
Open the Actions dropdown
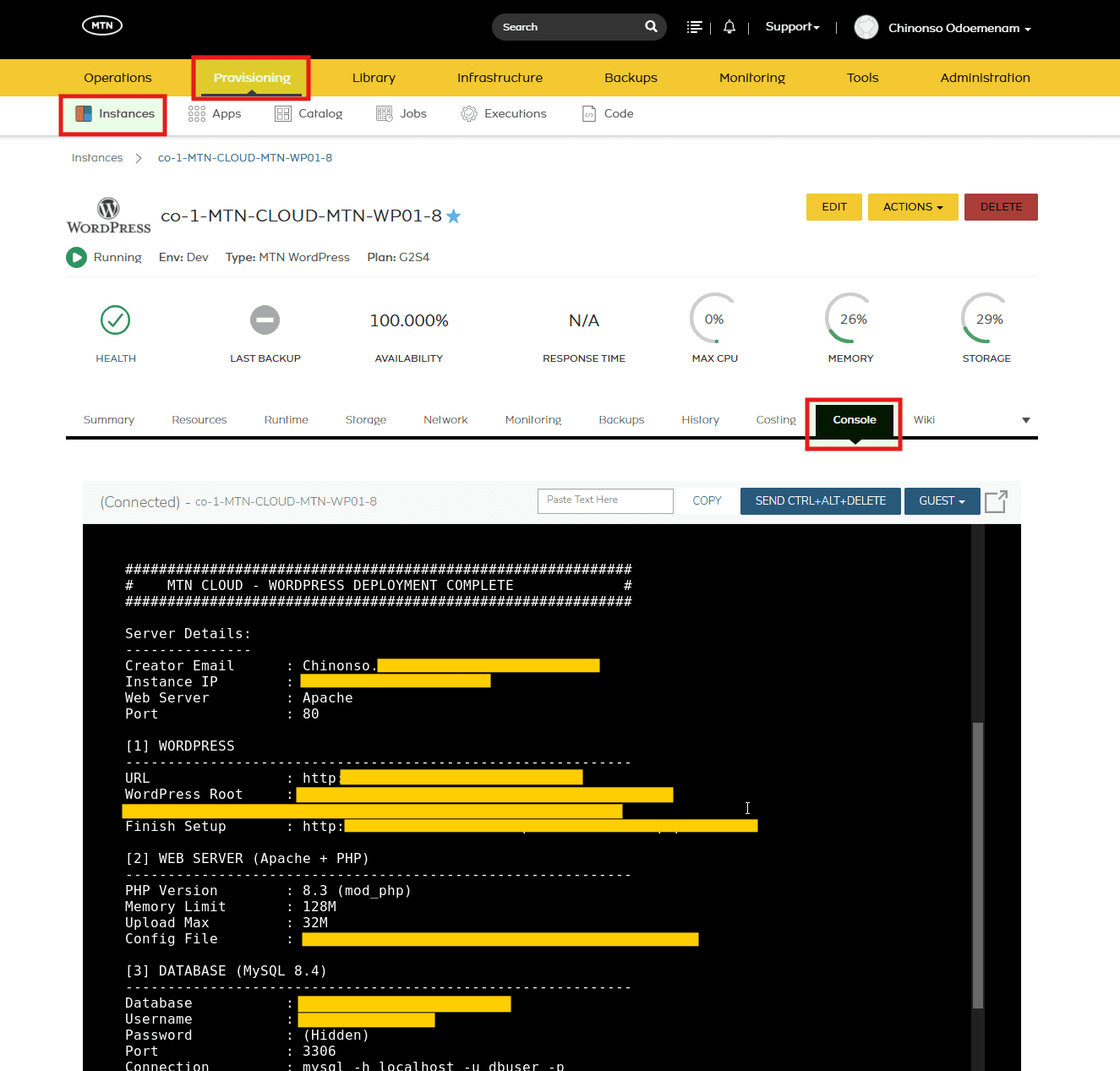(913, 207)
